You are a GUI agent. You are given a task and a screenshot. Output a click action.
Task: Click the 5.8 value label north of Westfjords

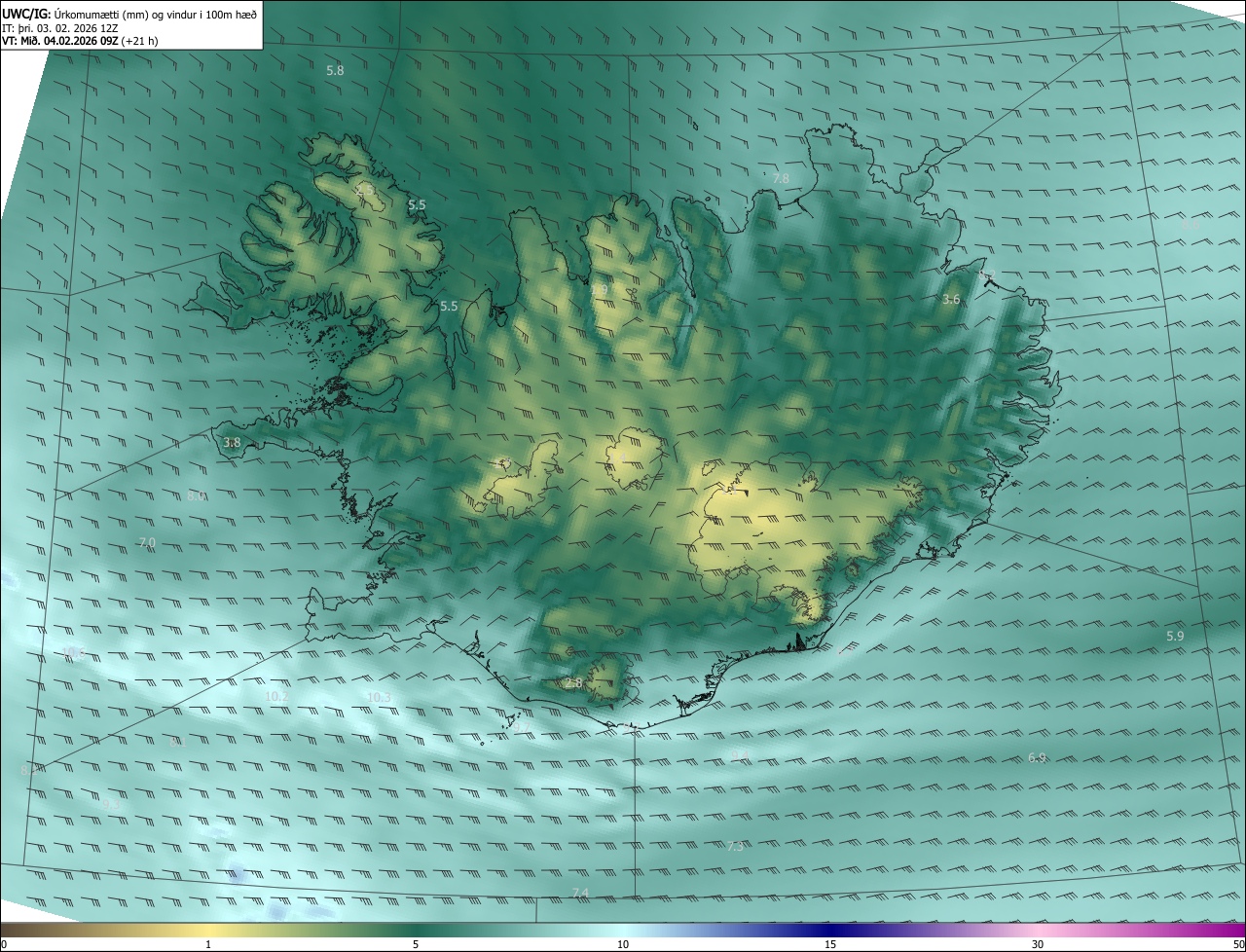click(x=335, y=71)
